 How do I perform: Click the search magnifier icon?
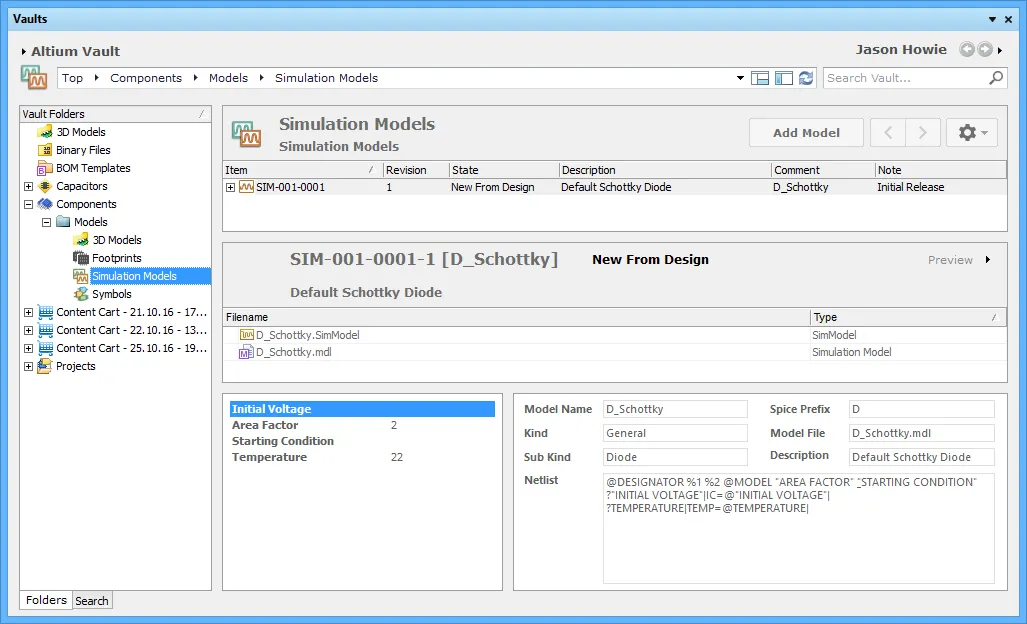click(x=996, y=78)
